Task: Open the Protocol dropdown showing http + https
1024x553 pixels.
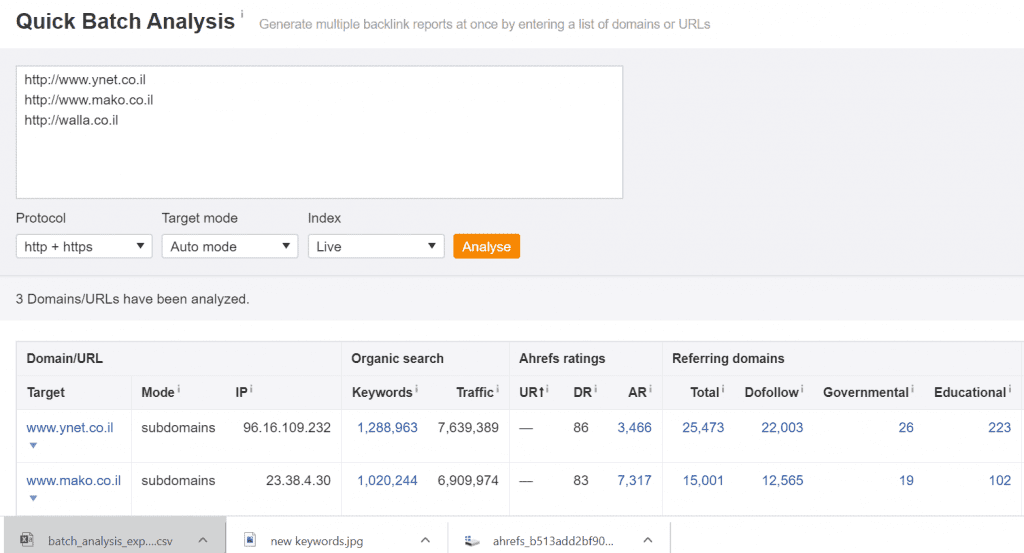Action: pos(84,247)
